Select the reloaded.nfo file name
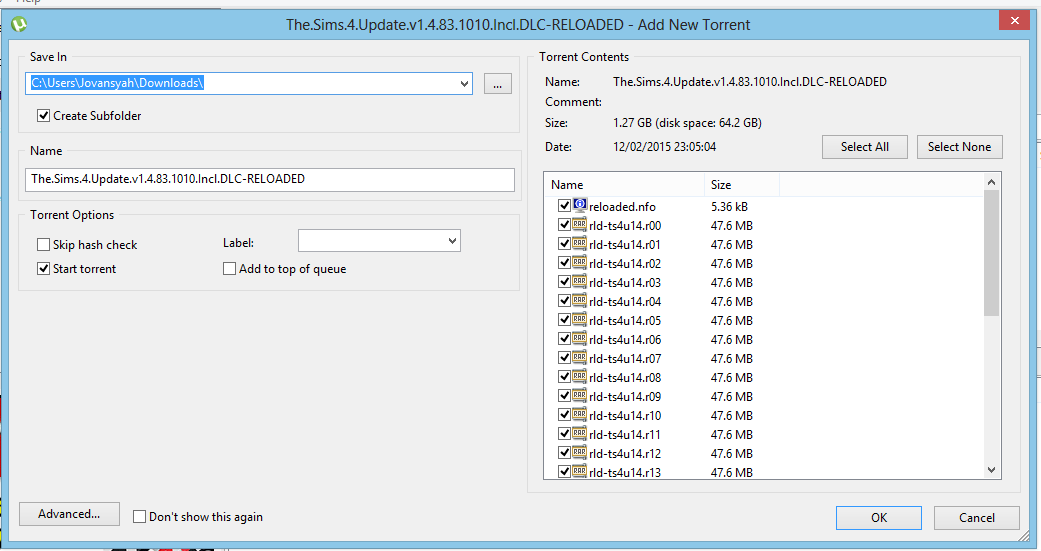This screenshot has width=1041, height=551. [x=622, y=206]
